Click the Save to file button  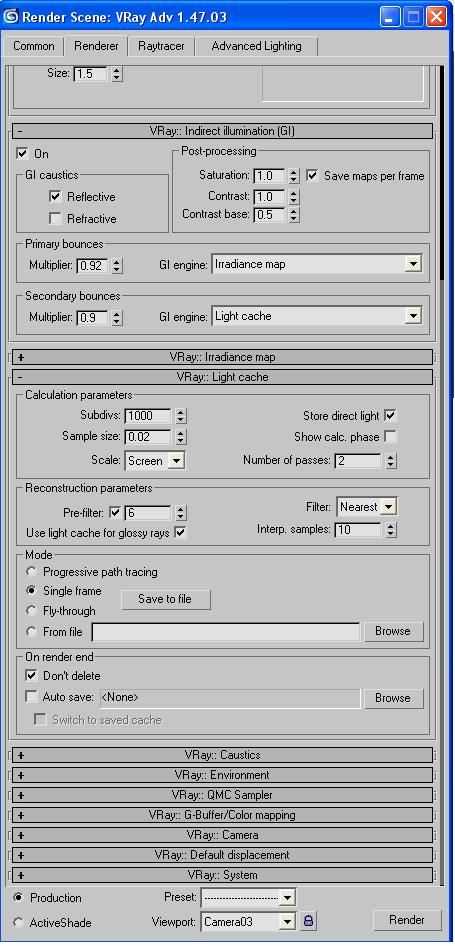pyautogui.click(x=165, y=599)
